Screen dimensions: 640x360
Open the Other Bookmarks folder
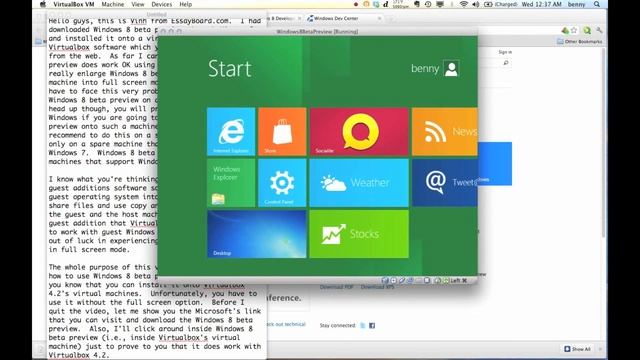(x=580, y=41)
